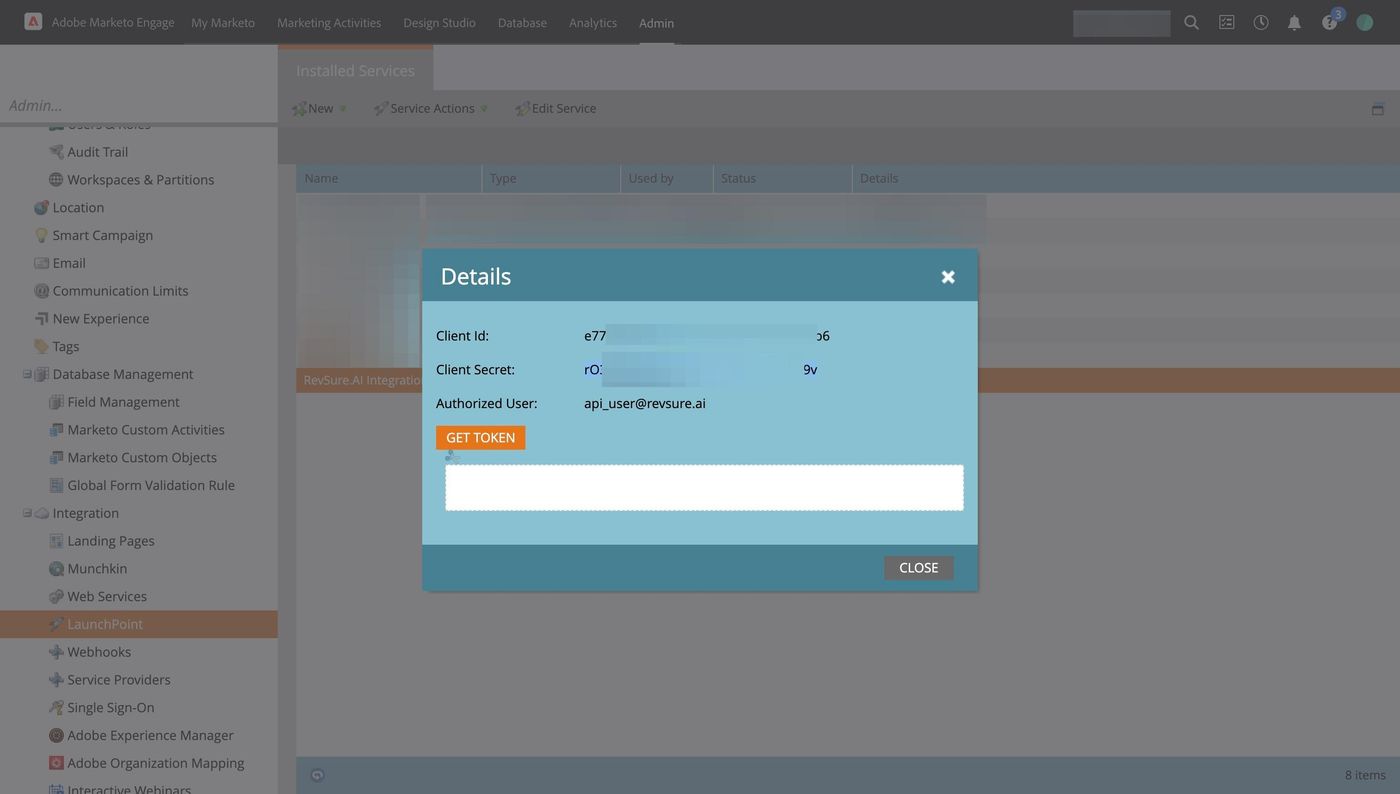Open Tags in the Admin tree
This screenshot has height=794, width=1400.
point(65,347)
